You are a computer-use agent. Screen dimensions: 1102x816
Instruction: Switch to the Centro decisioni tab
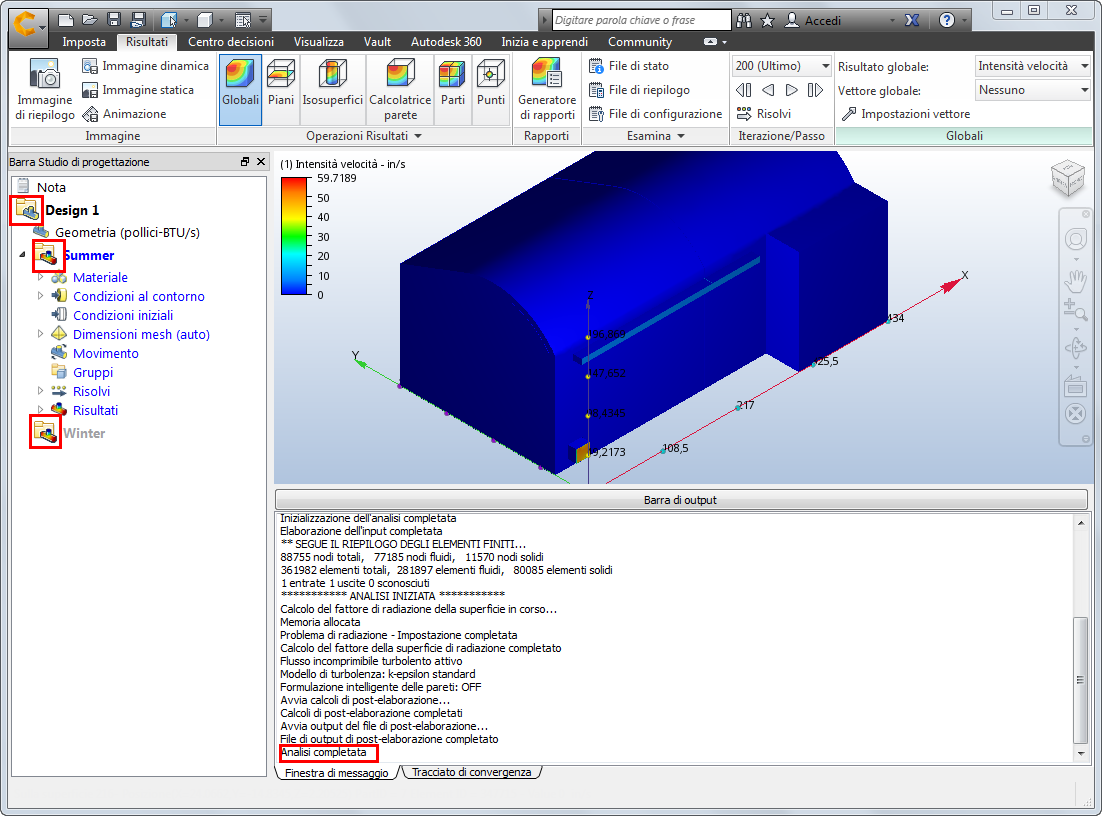point(231,41)
